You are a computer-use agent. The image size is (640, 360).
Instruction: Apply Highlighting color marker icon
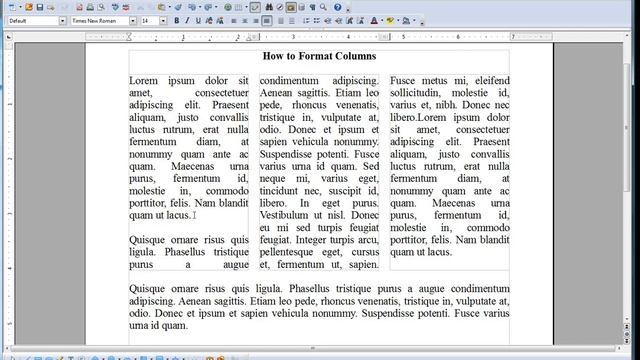pos(390,21)
